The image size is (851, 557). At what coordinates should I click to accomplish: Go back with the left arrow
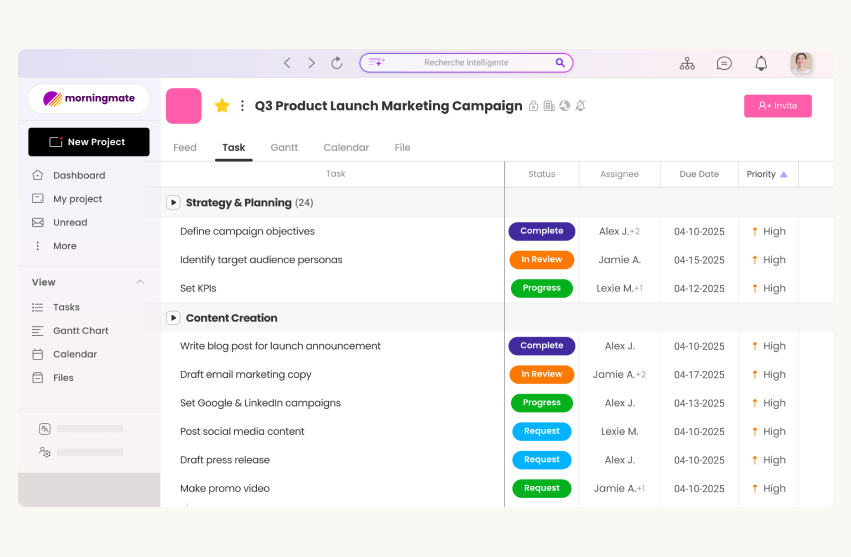[x=287, y=63]
